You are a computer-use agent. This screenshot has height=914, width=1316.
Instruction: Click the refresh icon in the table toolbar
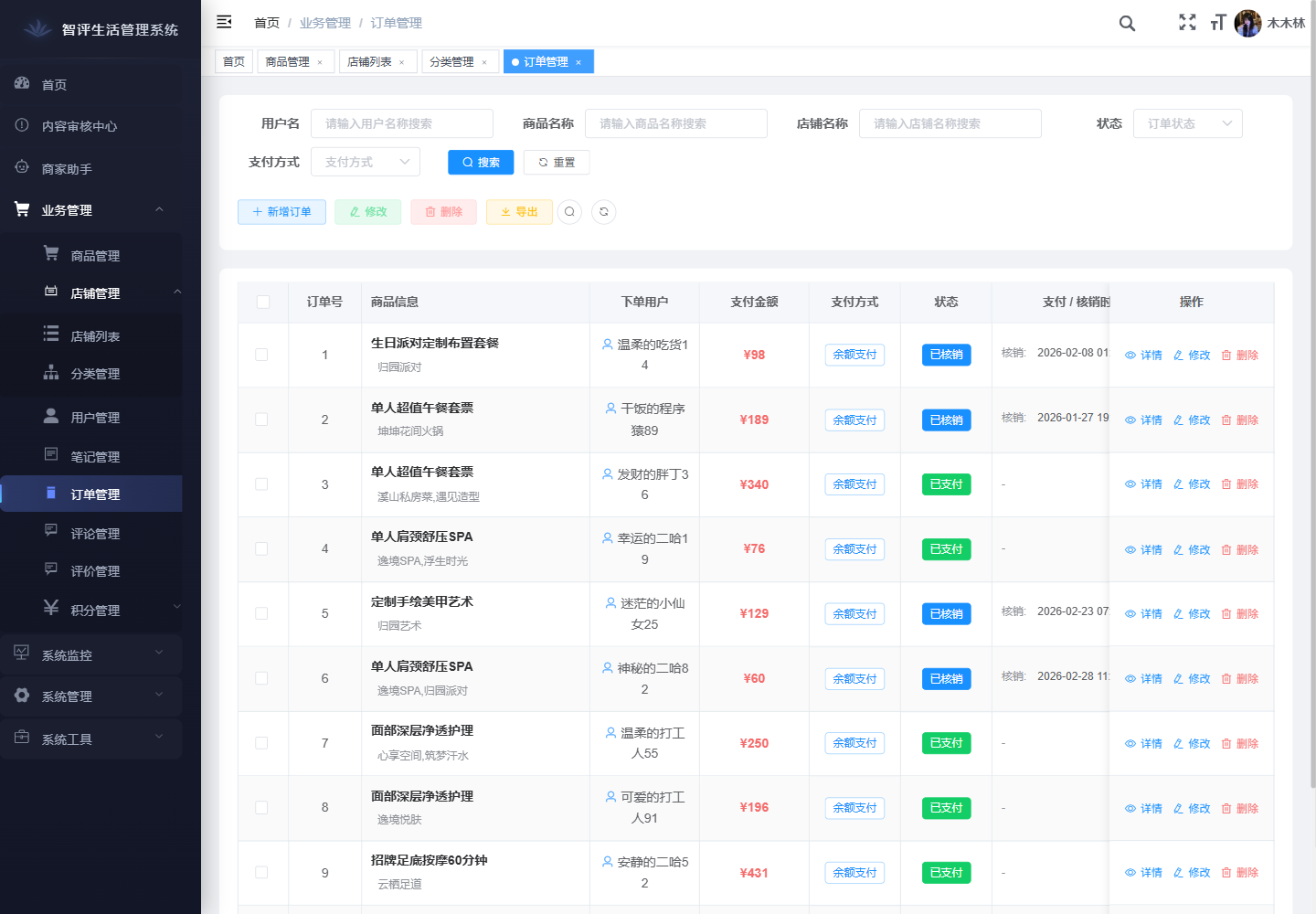click(603, 211)
